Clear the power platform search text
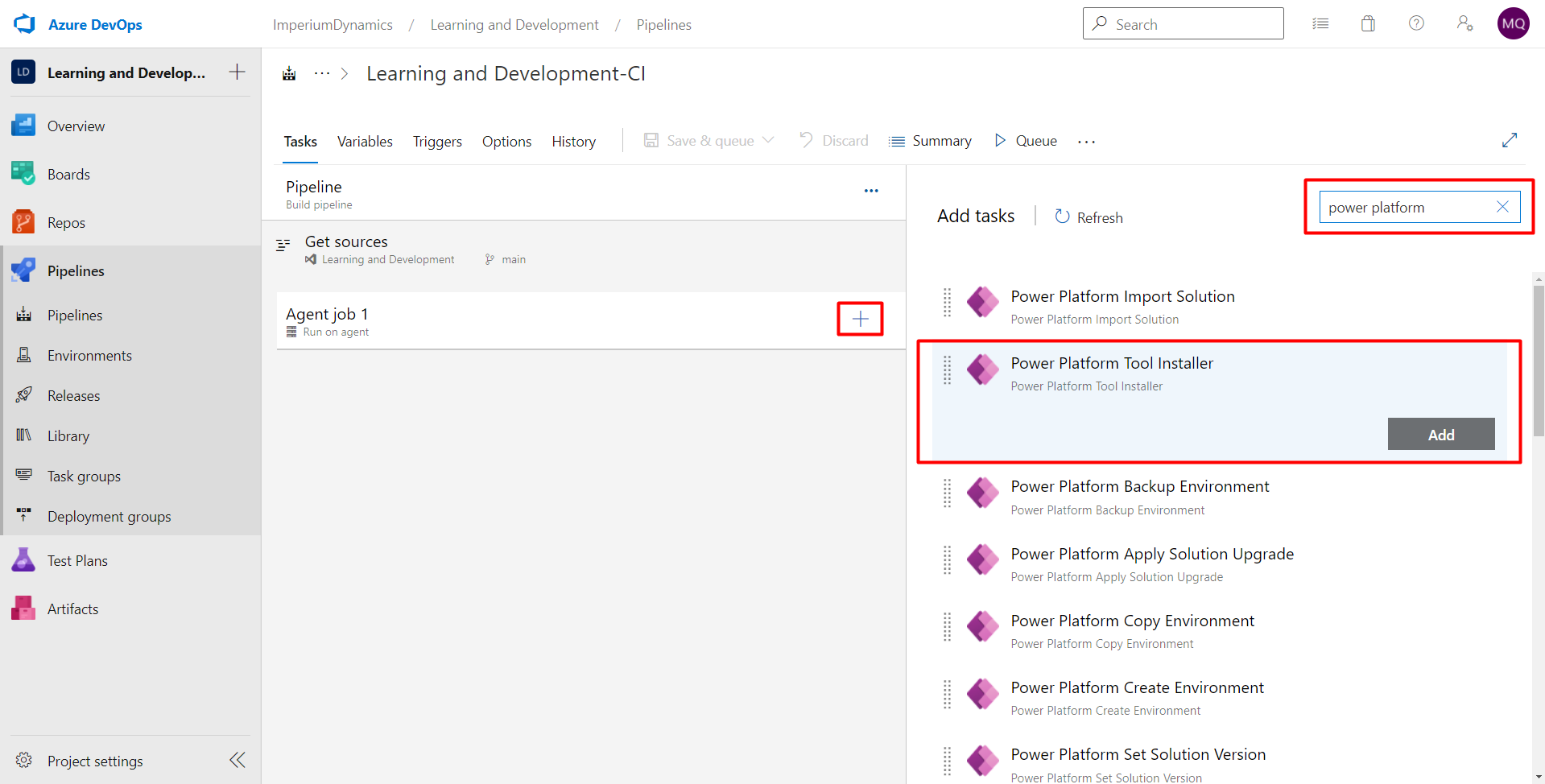The image size is (1545, 784). click(1502, 207)
